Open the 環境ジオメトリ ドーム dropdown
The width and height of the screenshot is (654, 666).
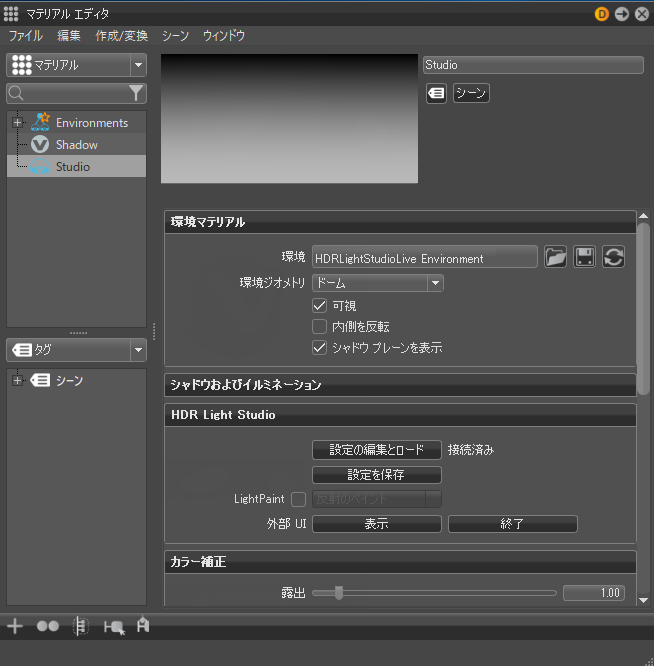pyautogui.click(x=378, y=283)
